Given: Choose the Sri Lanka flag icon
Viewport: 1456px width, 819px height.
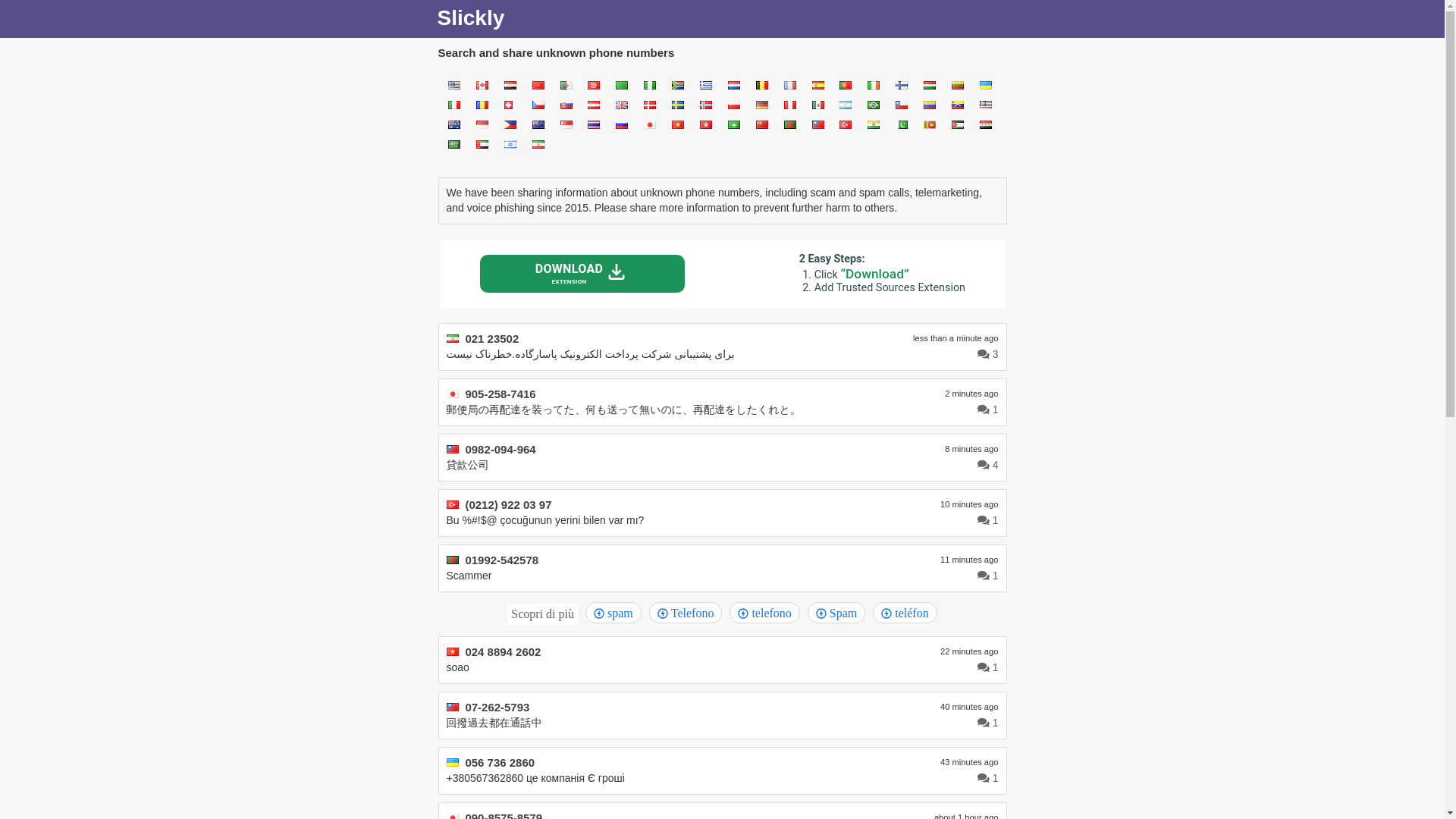Looking at the screenshot, I should [929, 124].
